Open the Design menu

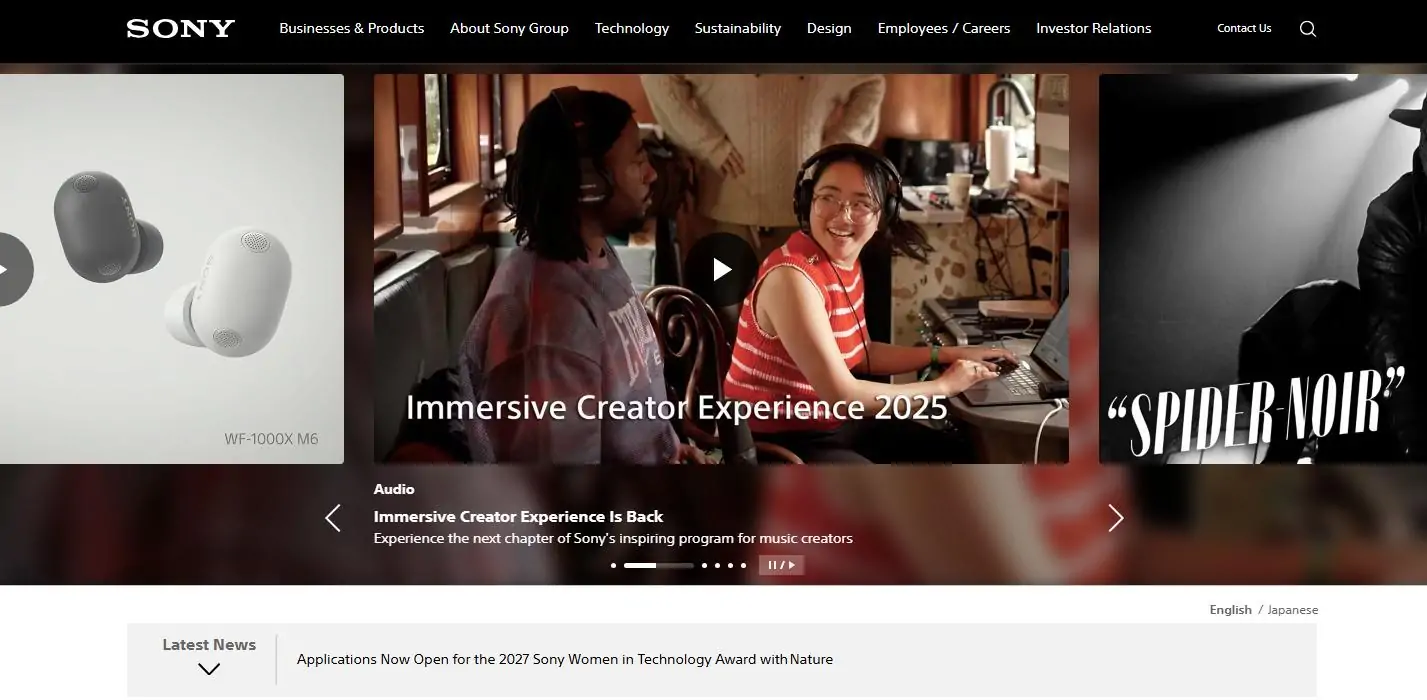[x=829, y=28]
